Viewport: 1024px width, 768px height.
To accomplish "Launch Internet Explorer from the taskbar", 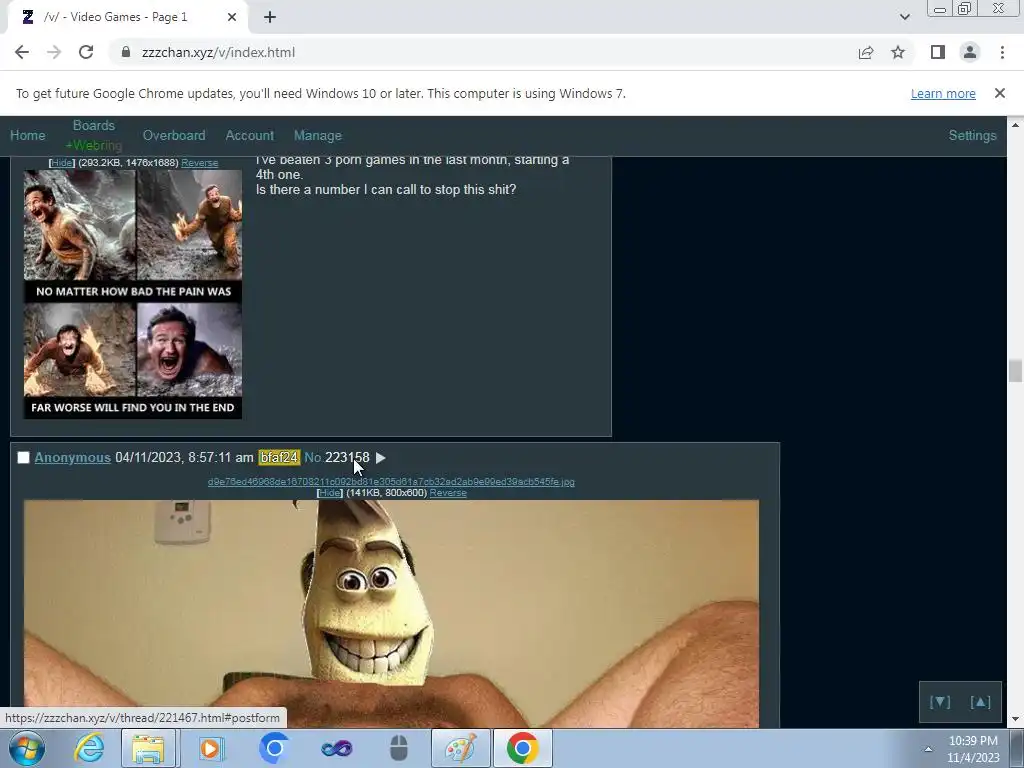I will [89, 748].
